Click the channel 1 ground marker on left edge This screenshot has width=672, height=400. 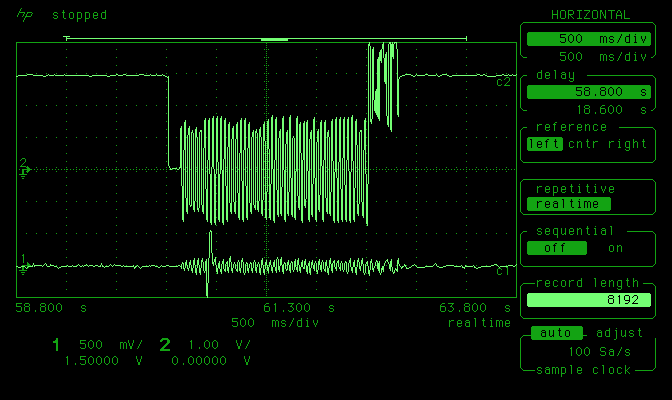tap(24, 264)
